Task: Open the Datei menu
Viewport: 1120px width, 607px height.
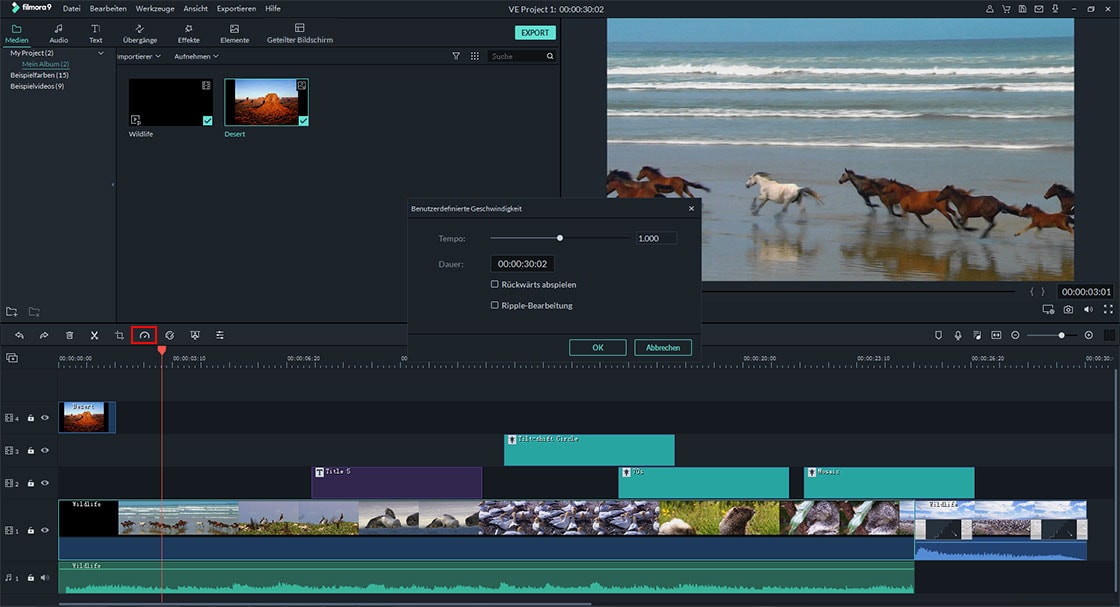Action: 71,9
